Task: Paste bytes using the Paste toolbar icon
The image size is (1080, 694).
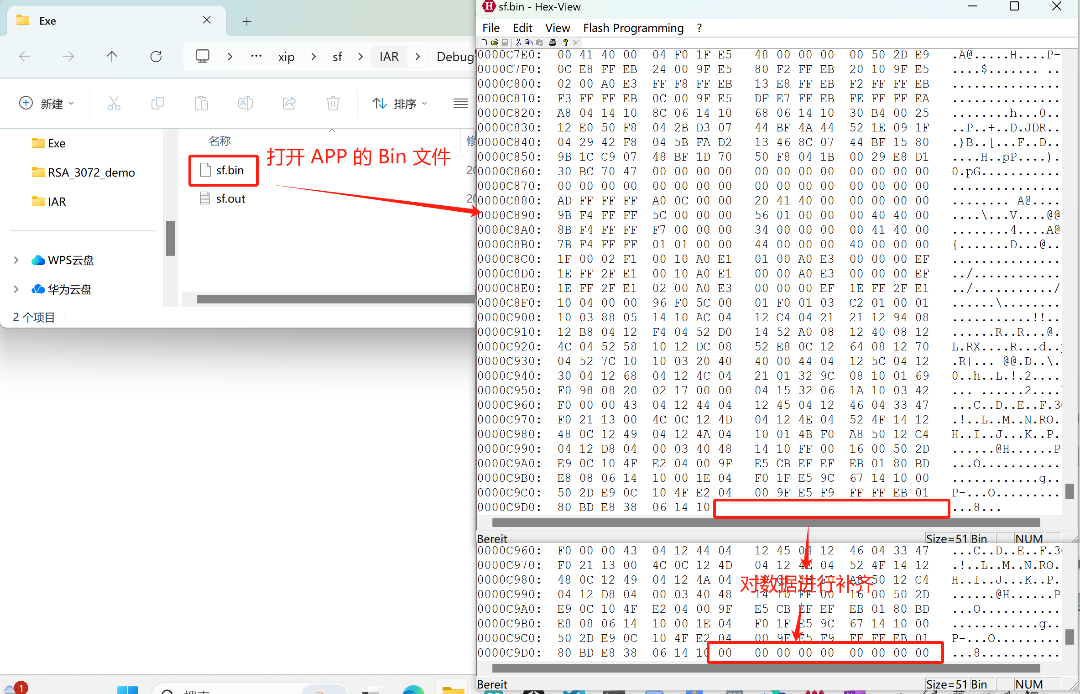Action: pos(540,42)
